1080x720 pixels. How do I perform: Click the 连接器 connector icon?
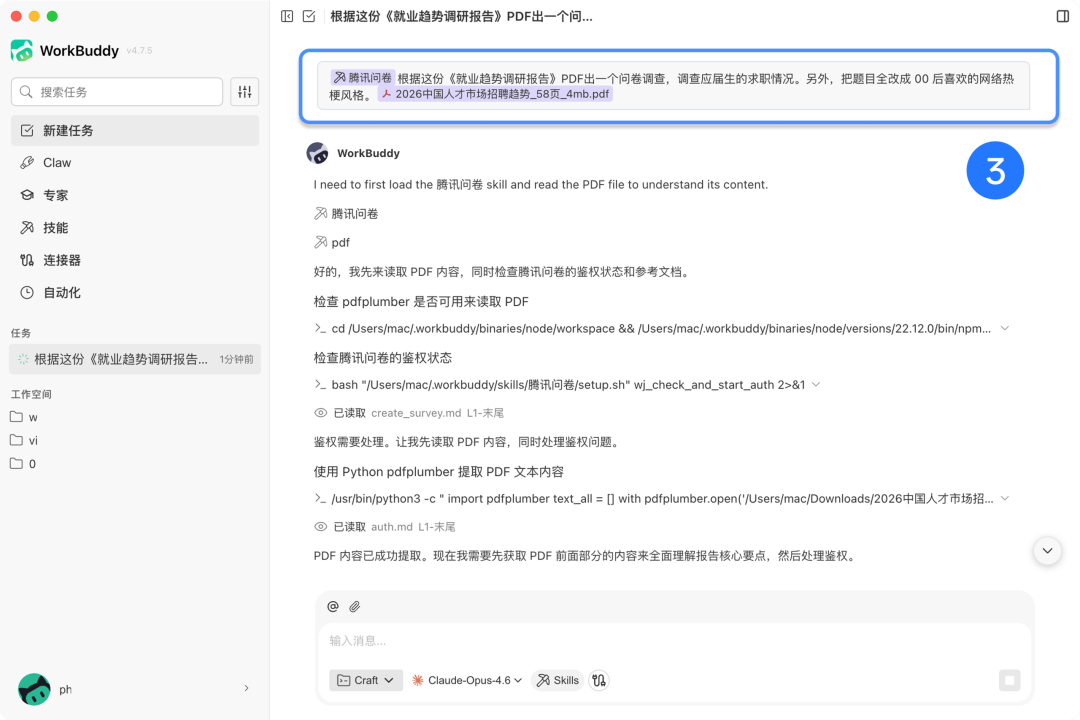[x=27, y=260]
